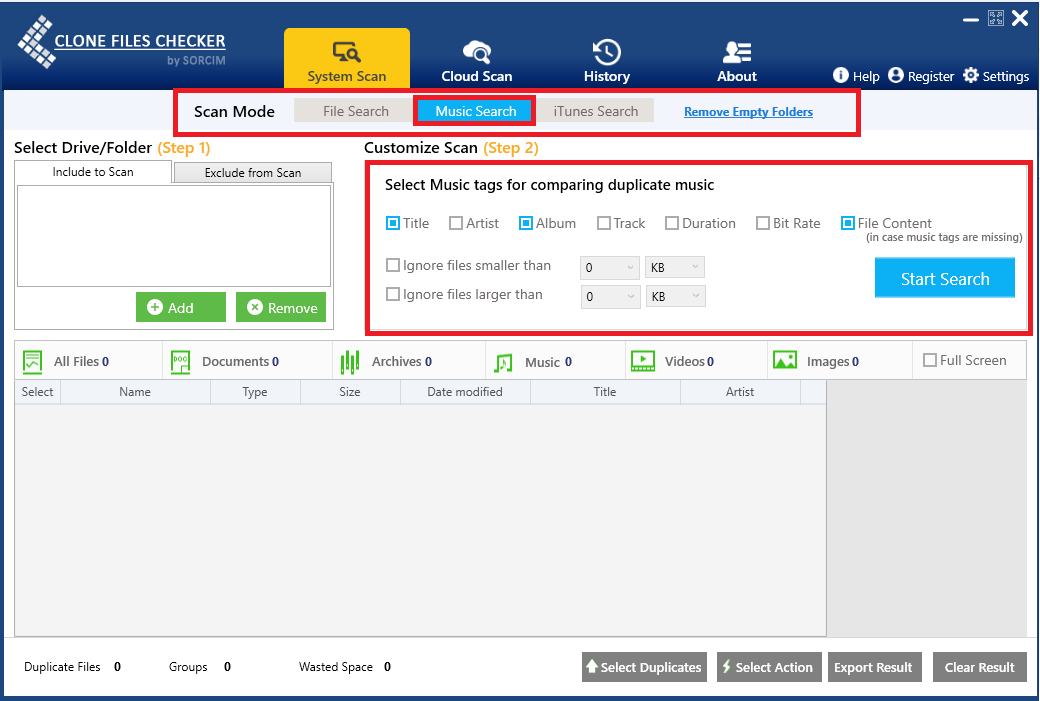Open the larger-than KB unit dropdown
The image size is (1040, 701).
coord(676,296)
